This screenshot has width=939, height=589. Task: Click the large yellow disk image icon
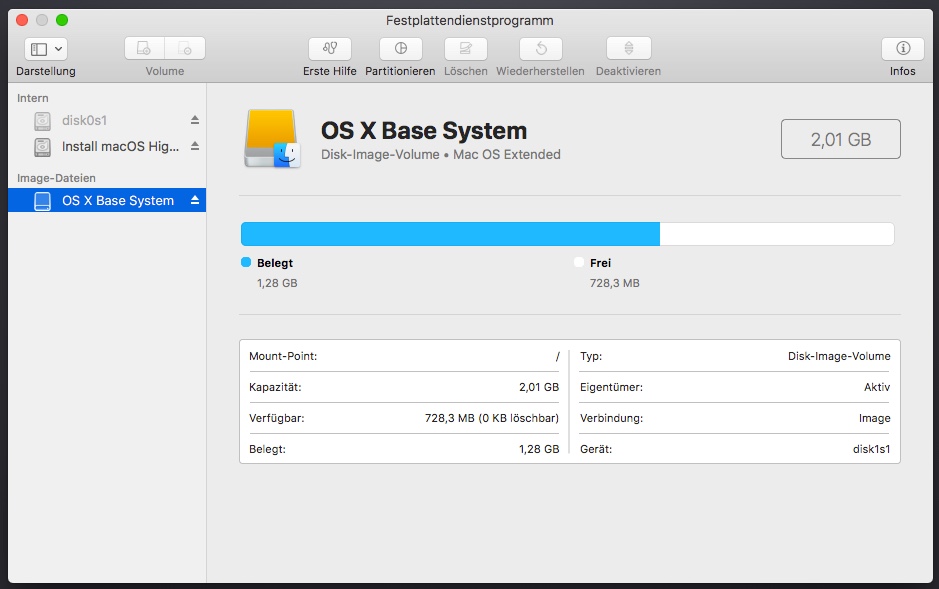tap(272, 138)
